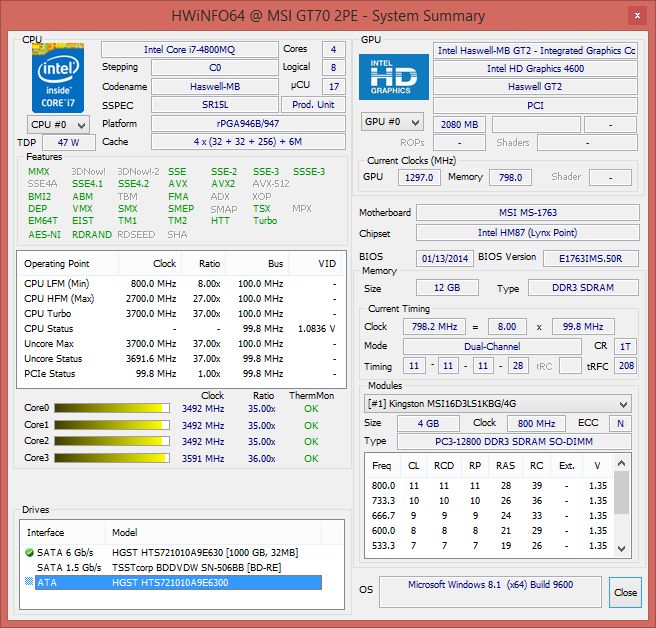Click the Core0 ThermMon OK status
This screenshot has height=628, width=656.
pyautogui.click(x=311, y=408)
